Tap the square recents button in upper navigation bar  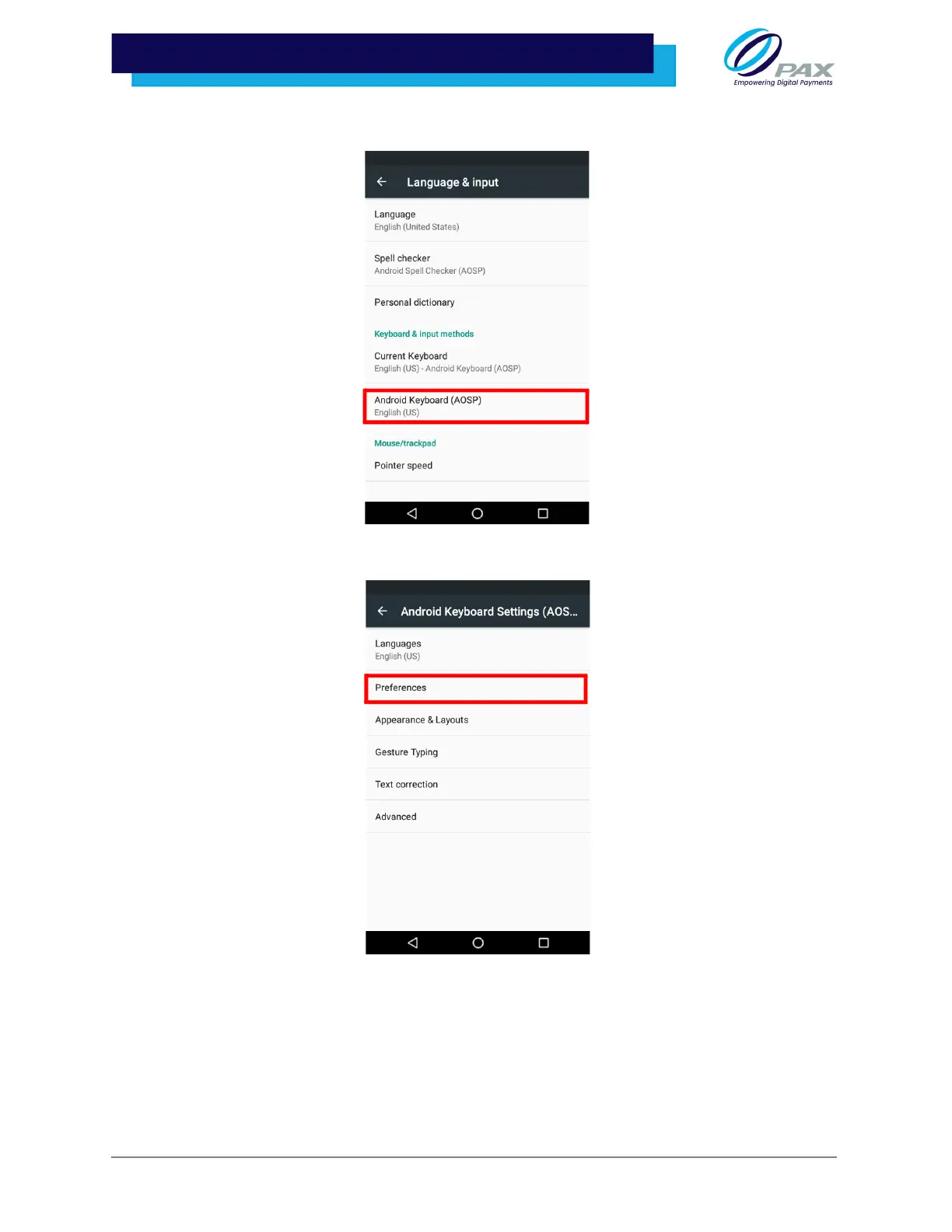pyautogui.click(x=543, y=513)
